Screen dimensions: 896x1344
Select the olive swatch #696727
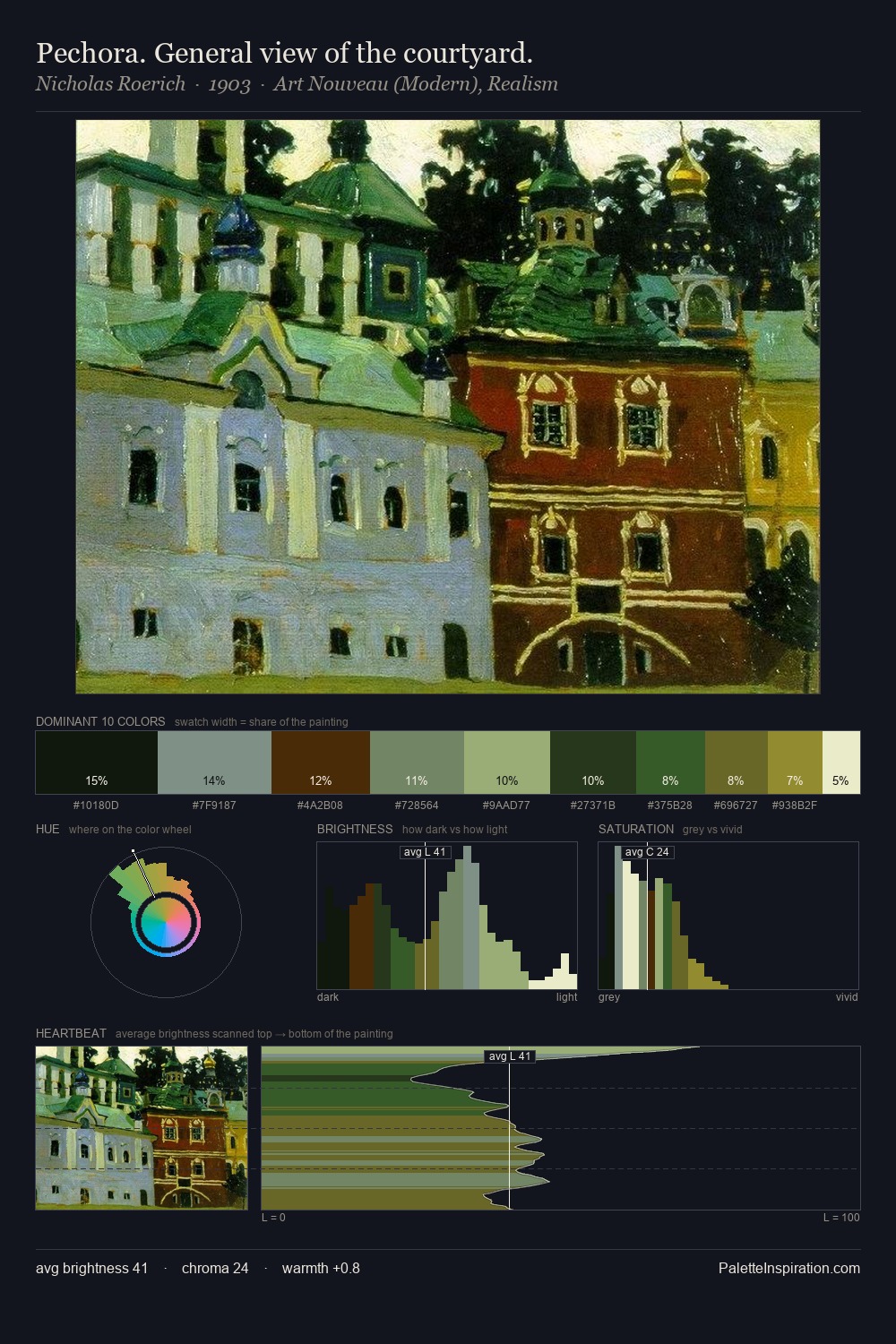pos(737,762)
